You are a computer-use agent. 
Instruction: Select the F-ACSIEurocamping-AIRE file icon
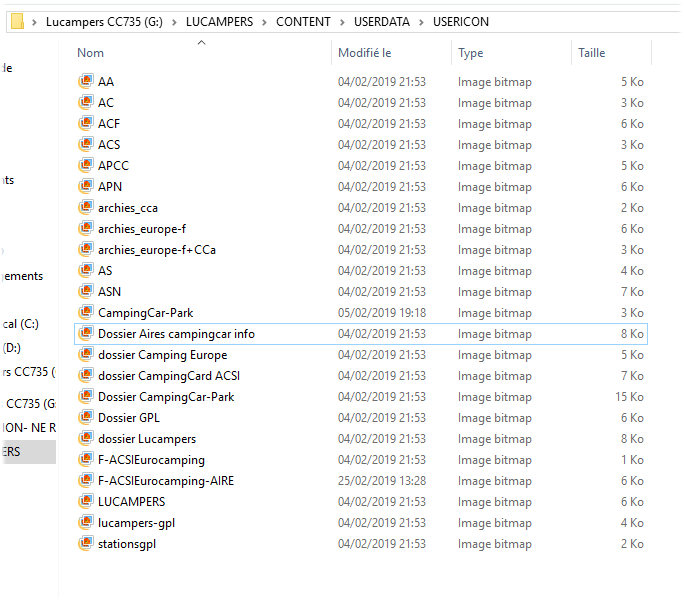(x=85, y=481)
